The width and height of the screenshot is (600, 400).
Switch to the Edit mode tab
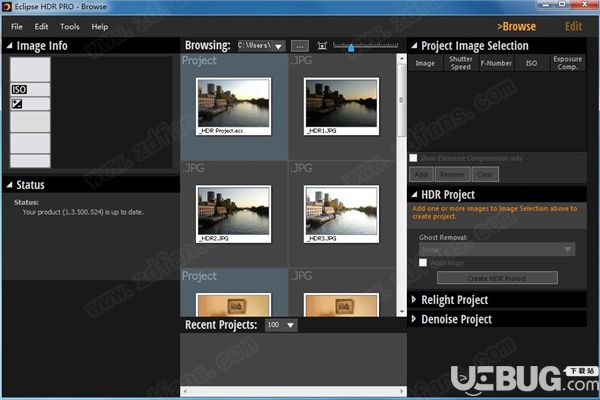click(x=573, y=26)
